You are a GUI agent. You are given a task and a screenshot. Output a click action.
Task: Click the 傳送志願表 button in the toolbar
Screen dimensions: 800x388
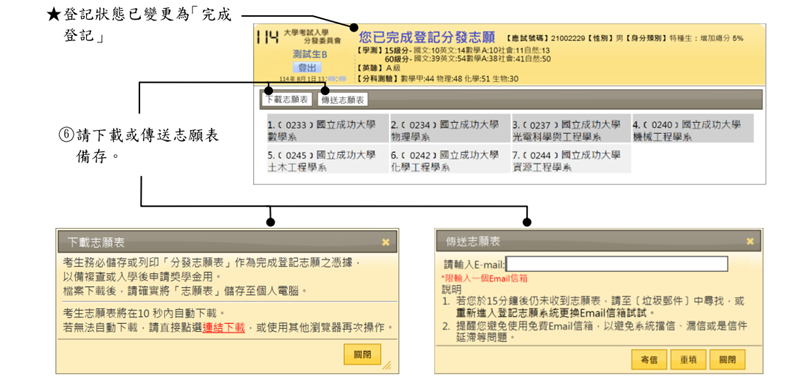pyautogui.click(x=343, y=100)
